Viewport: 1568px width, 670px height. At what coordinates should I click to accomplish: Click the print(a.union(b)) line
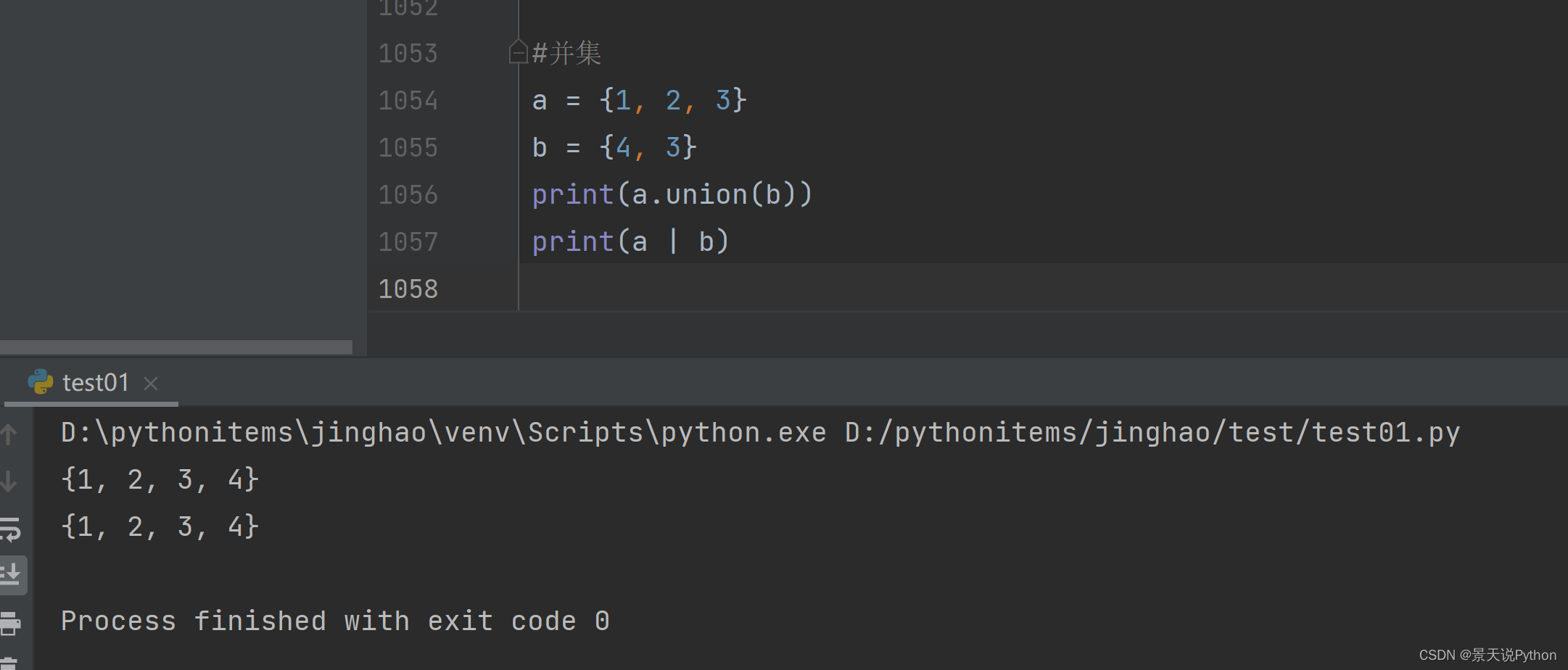(672, 194)
